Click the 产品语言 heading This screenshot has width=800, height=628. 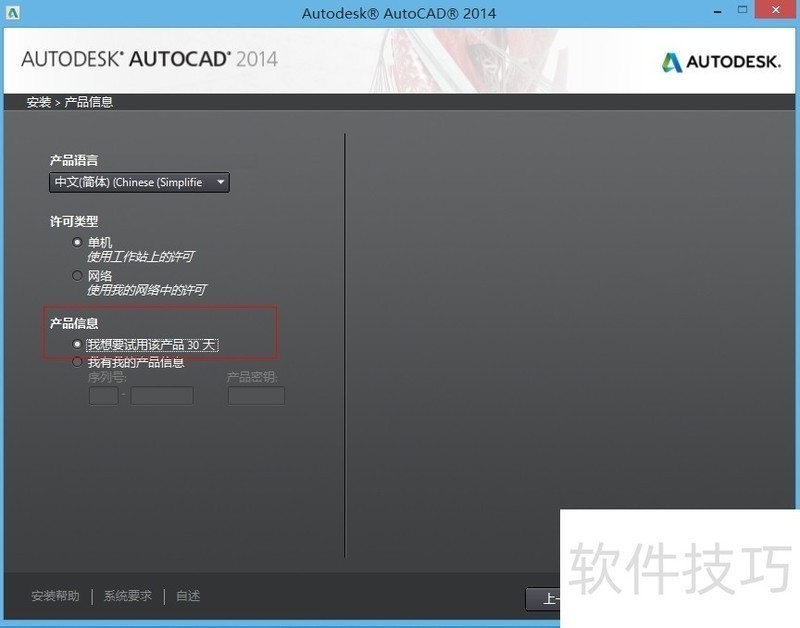tap(73, 160)
